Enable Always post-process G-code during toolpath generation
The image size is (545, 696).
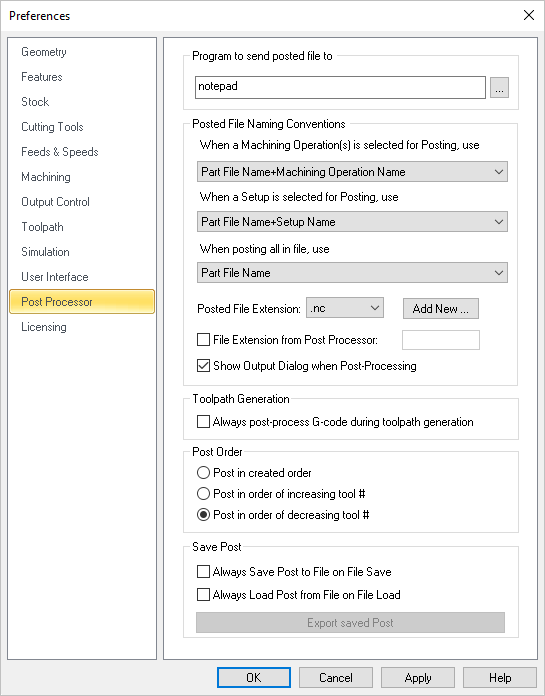[203, 422]
